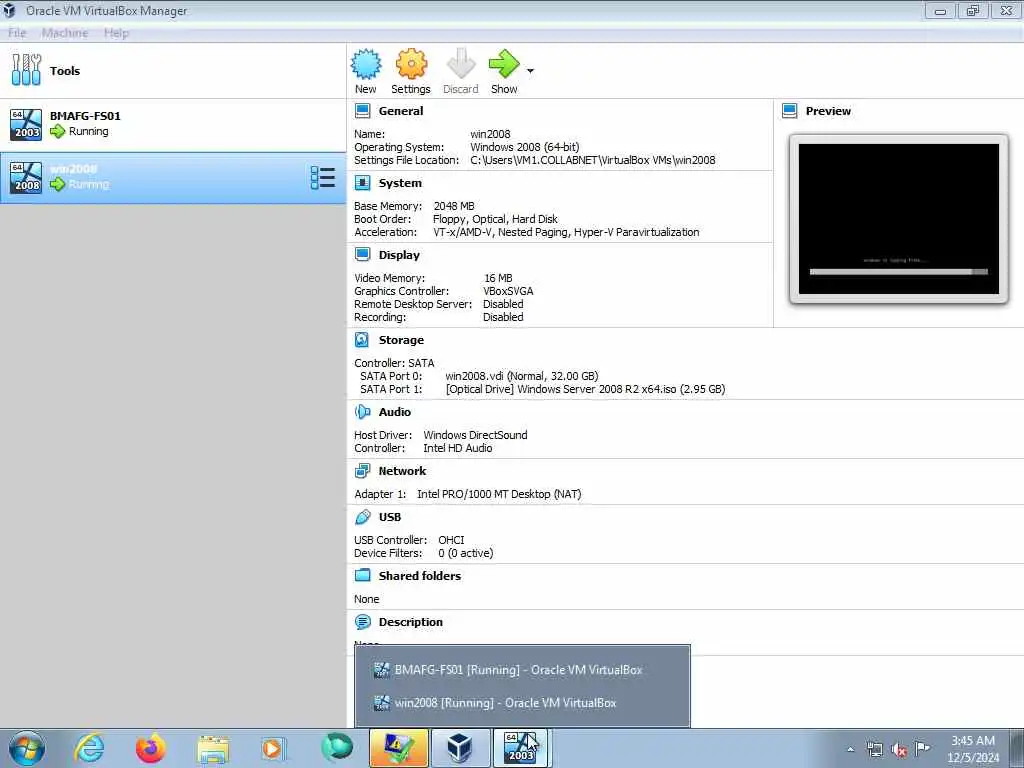Open the Display section header
Image resolution: width=1024 pixels, height=768 pixels.
coord(399,255)
